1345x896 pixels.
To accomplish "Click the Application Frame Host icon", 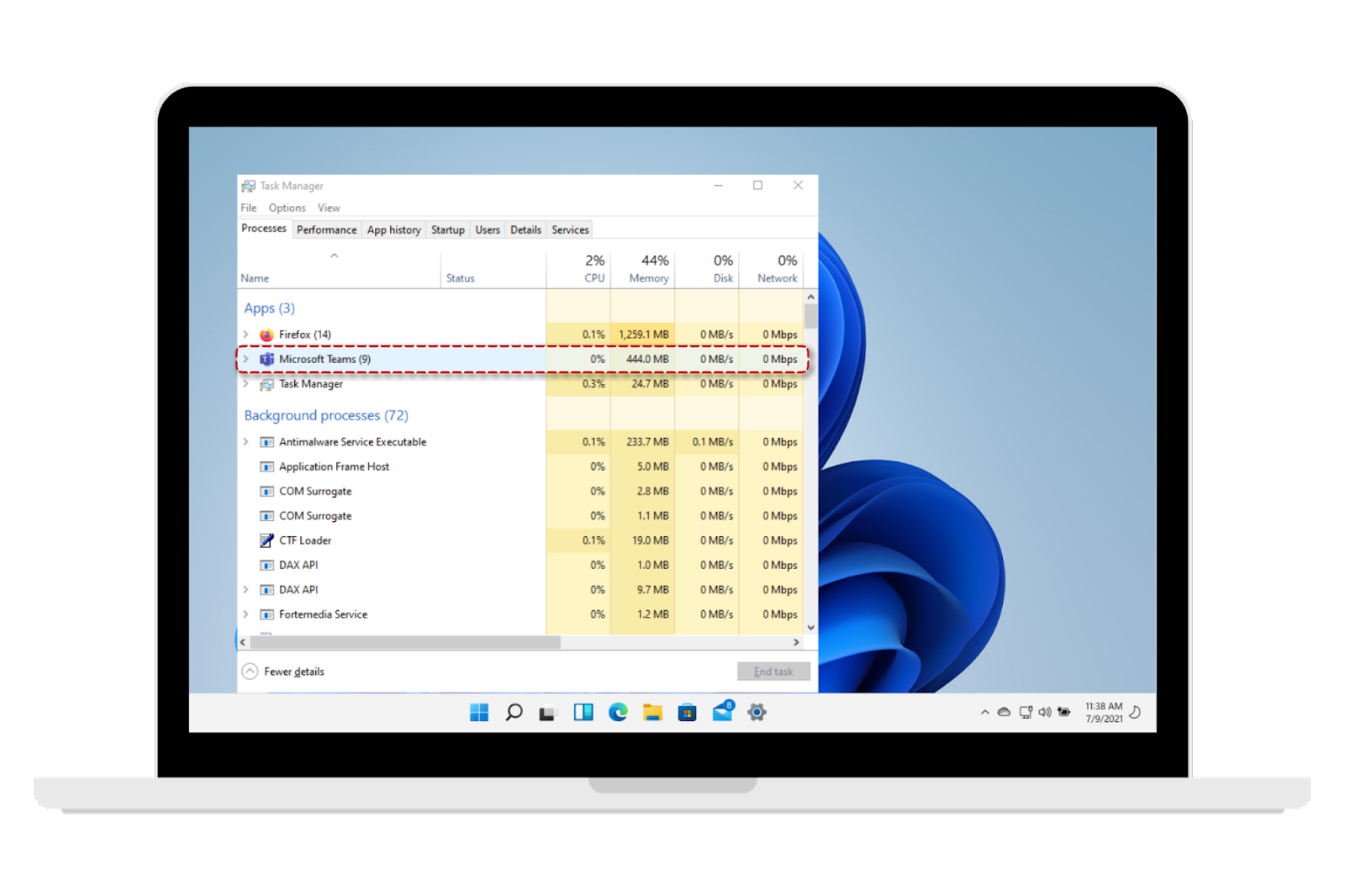I will coord(266,466).
